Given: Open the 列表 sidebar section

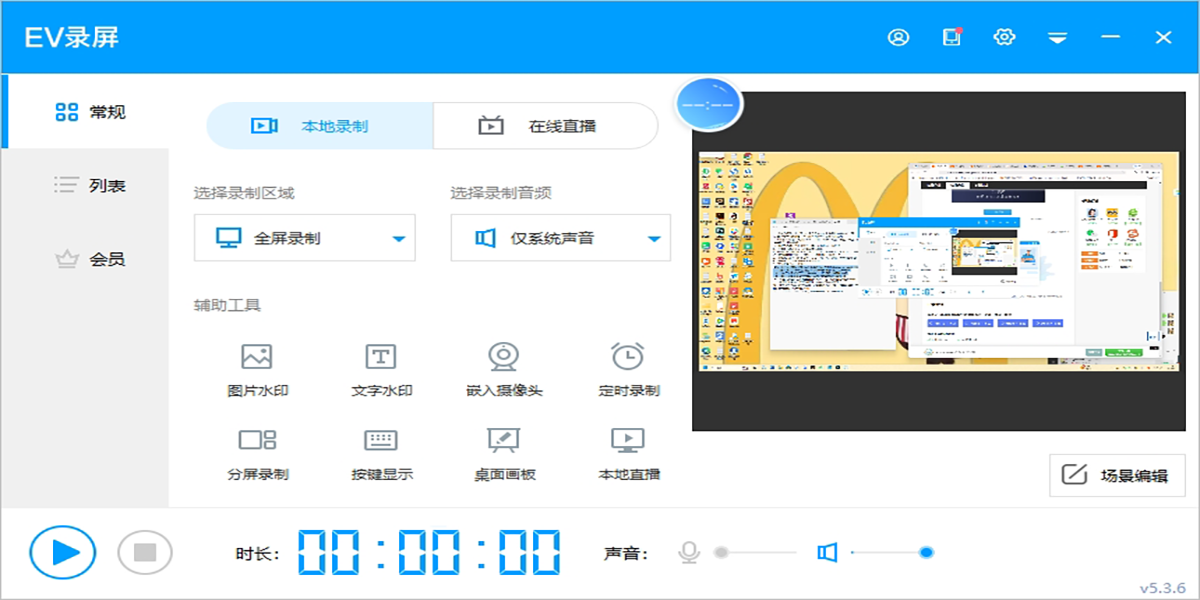Looking at the screenshot, I should point(93,185).
